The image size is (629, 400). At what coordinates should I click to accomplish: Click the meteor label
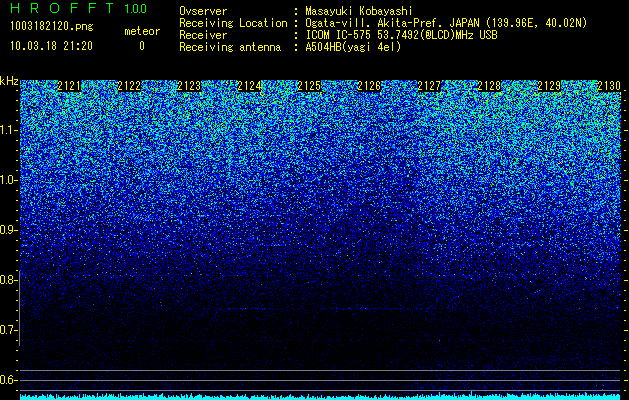142,31
